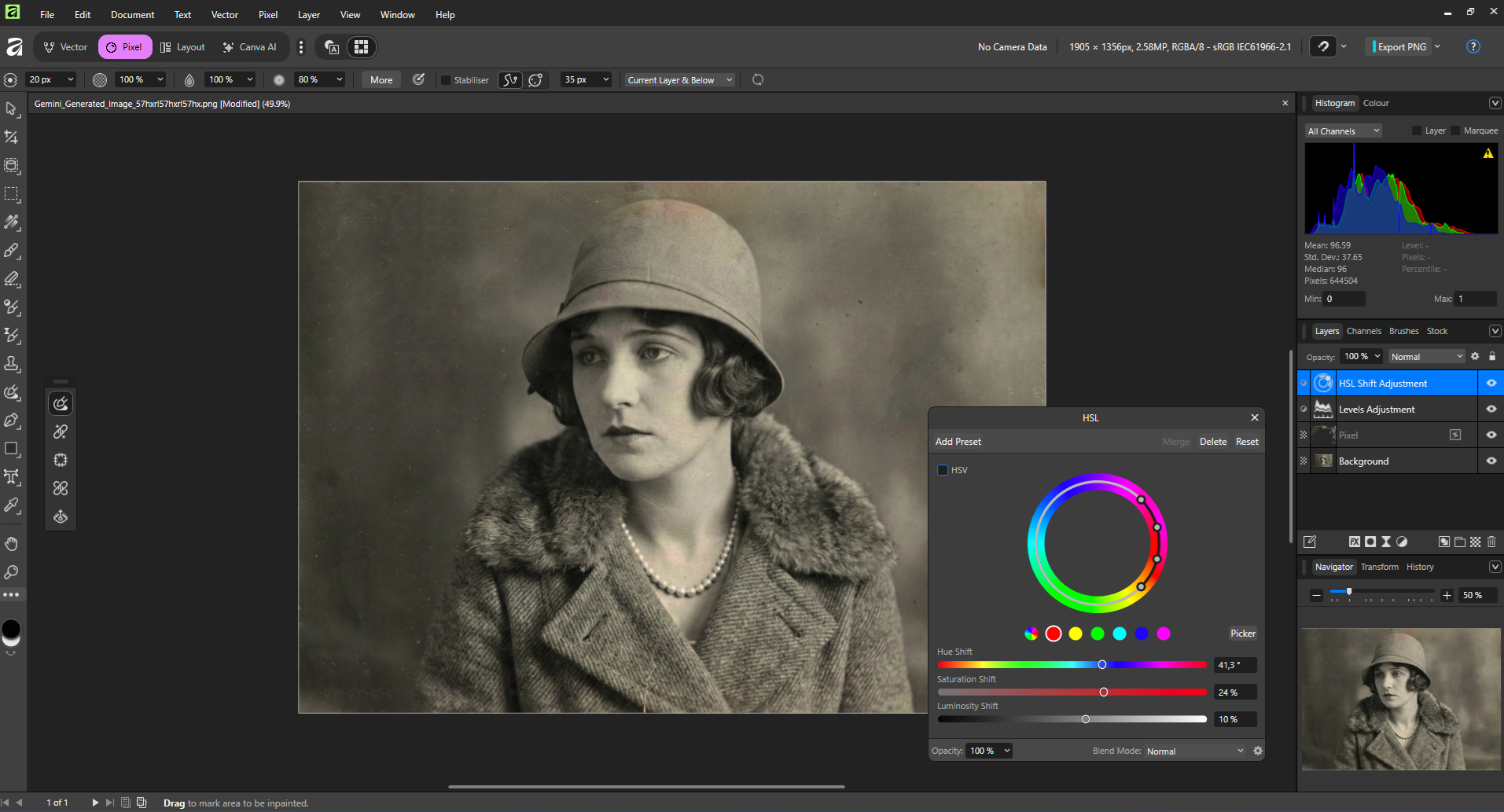
Task: Select the Move tool in the left toolbar
Action: click(11, 108)
